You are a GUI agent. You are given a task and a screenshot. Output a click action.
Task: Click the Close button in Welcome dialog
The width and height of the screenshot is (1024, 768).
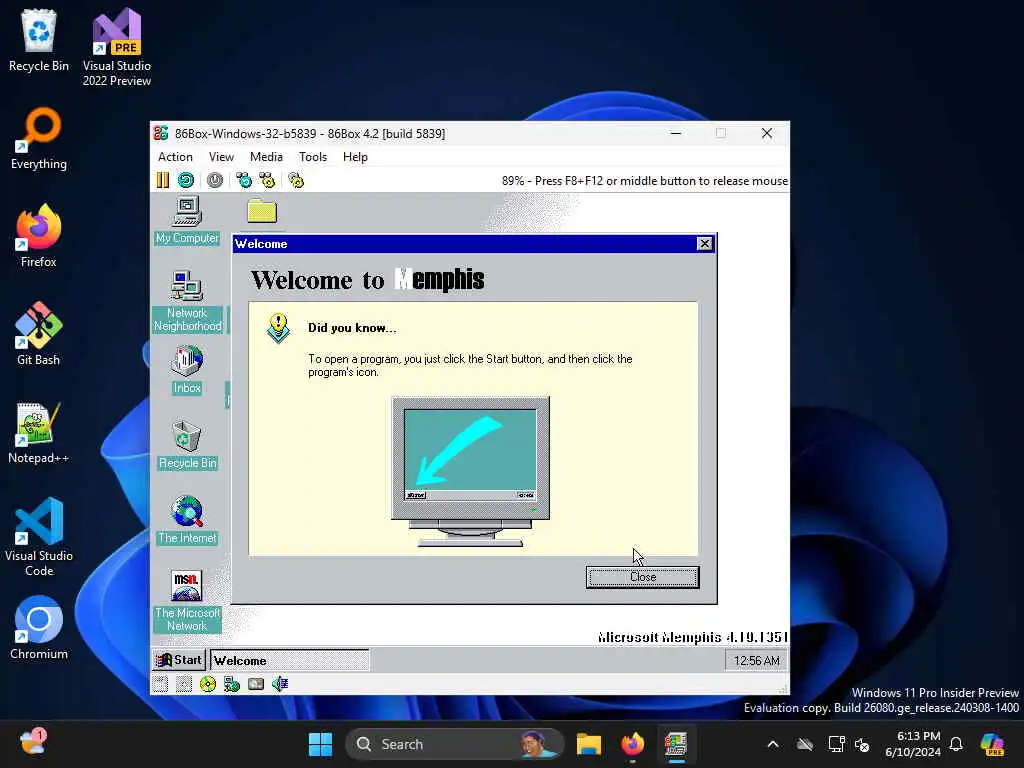click(x=643, y=577)
